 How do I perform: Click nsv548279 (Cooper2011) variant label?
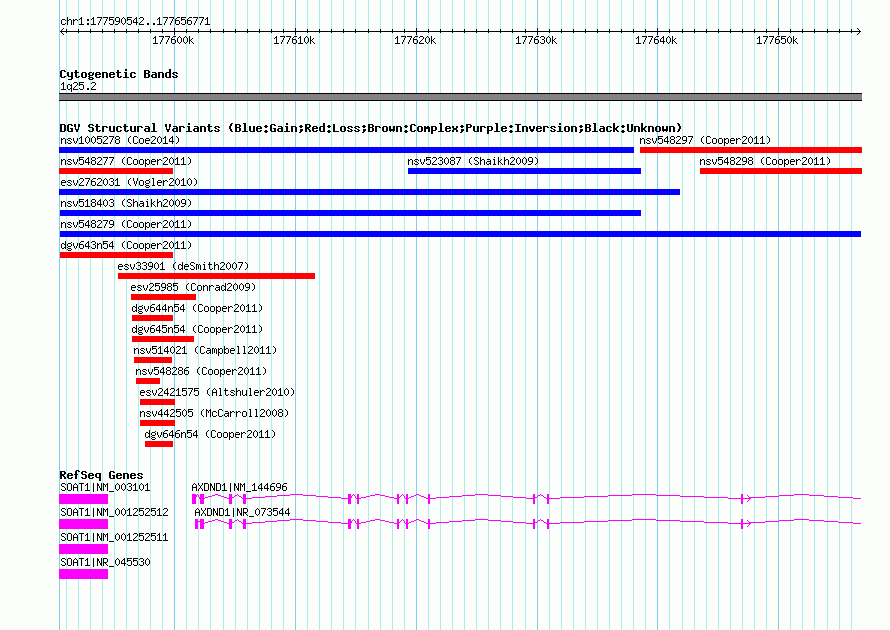coord(126,224)
